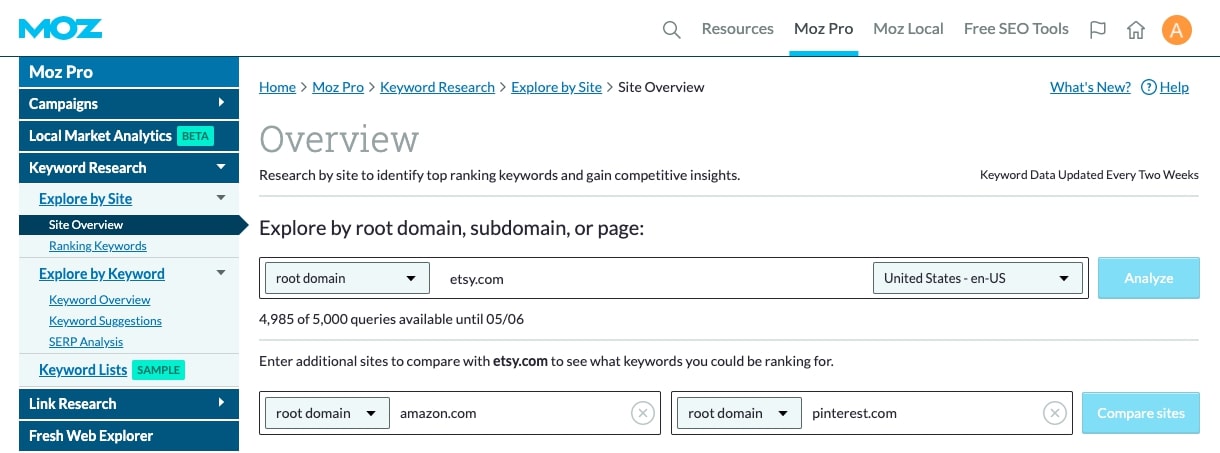
Task: Clear the amazon.com comparison site
Action: point(642,413)
